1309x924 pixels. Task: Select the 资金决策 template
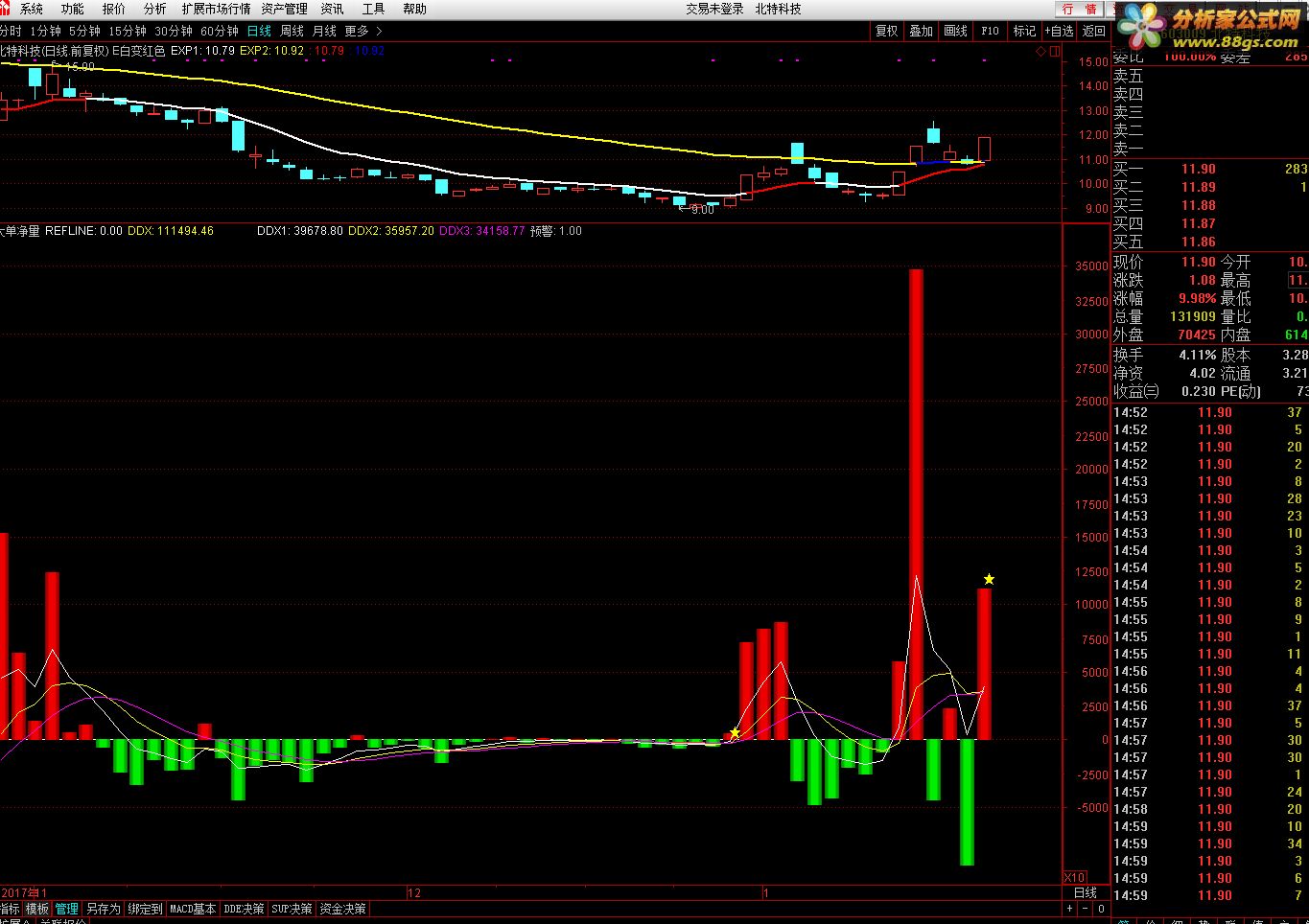pos(342,909)
